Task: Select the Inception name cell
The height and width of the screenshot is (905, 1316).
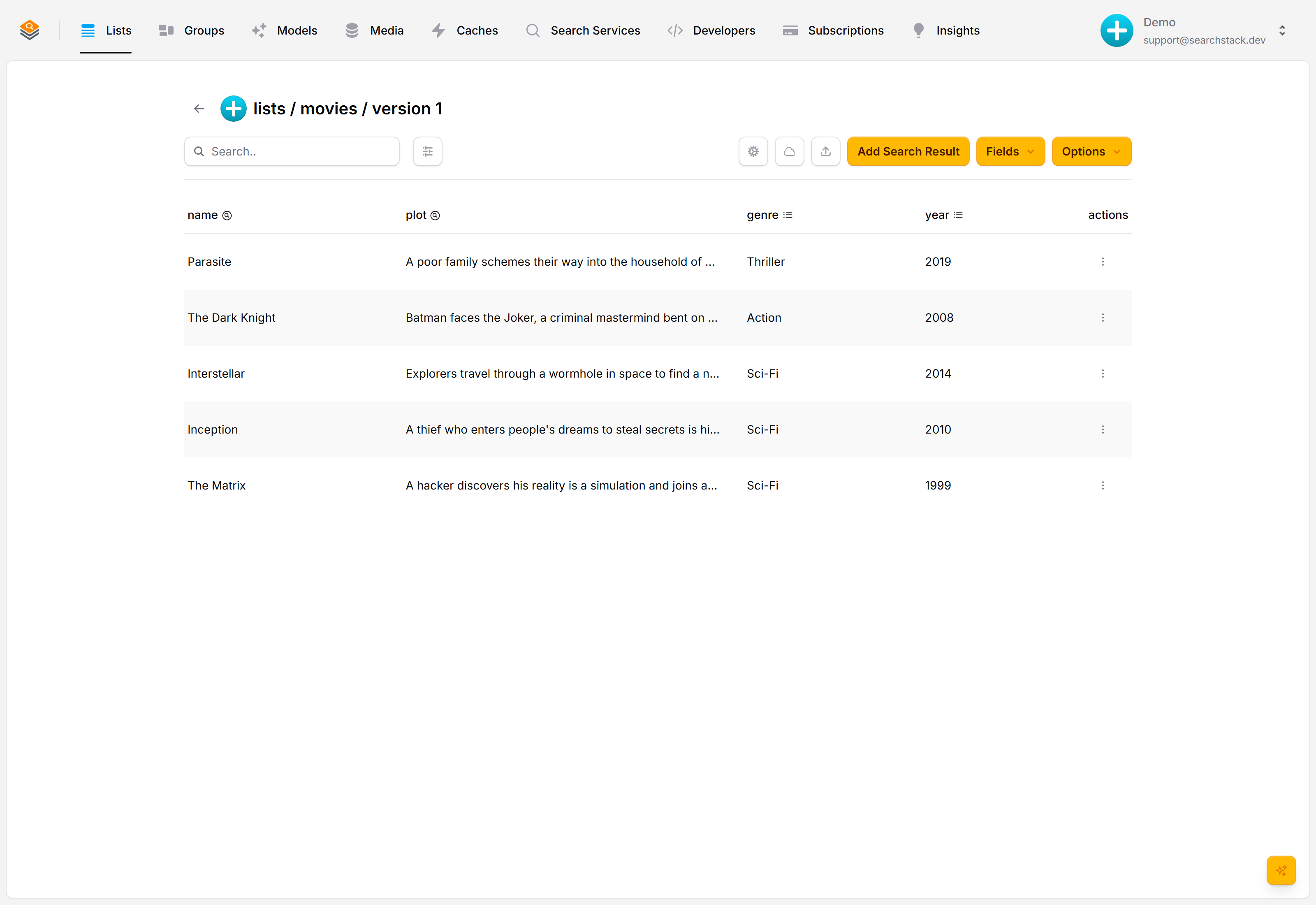Action: [x=213, y=429]
